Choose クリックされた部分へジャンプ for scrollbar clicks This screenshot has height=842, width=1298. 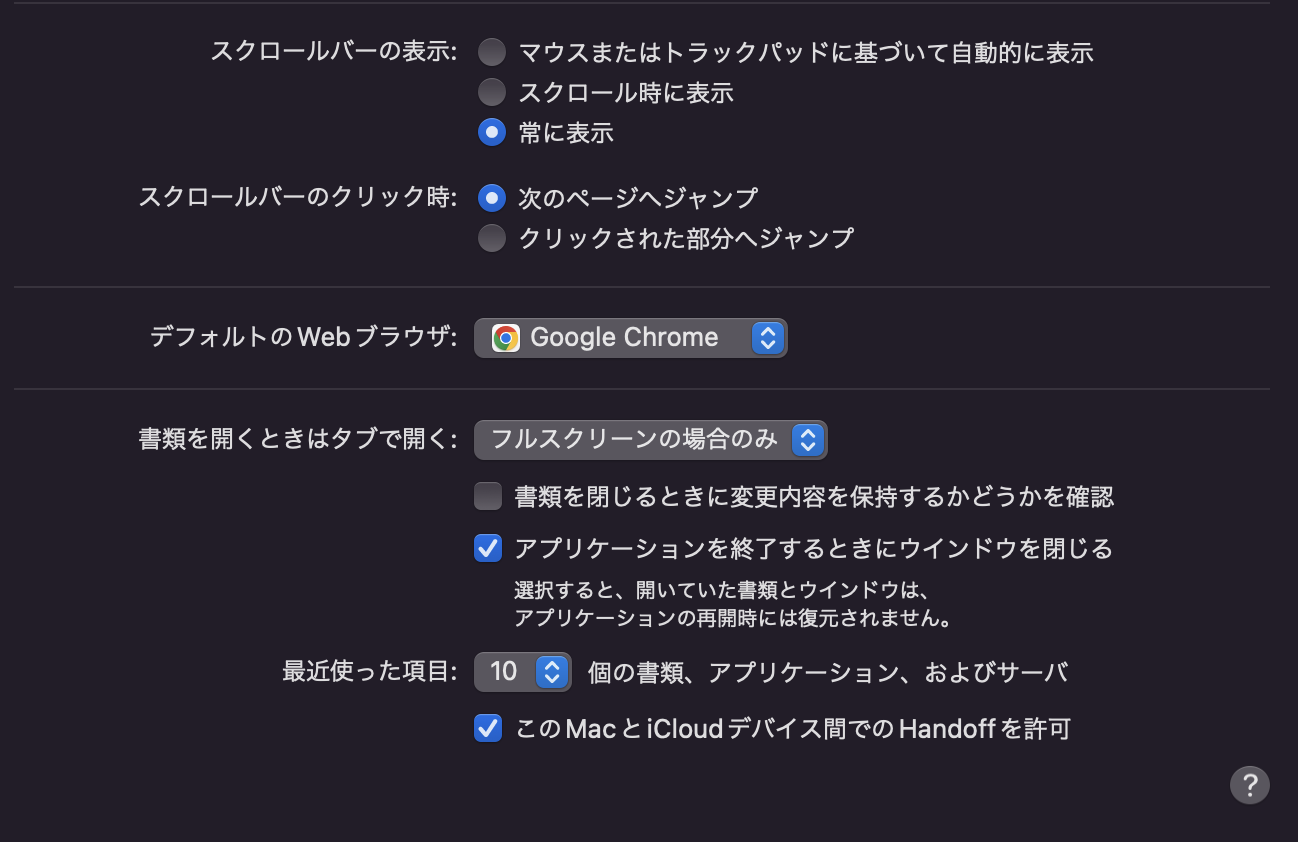[x=491, y=237]
